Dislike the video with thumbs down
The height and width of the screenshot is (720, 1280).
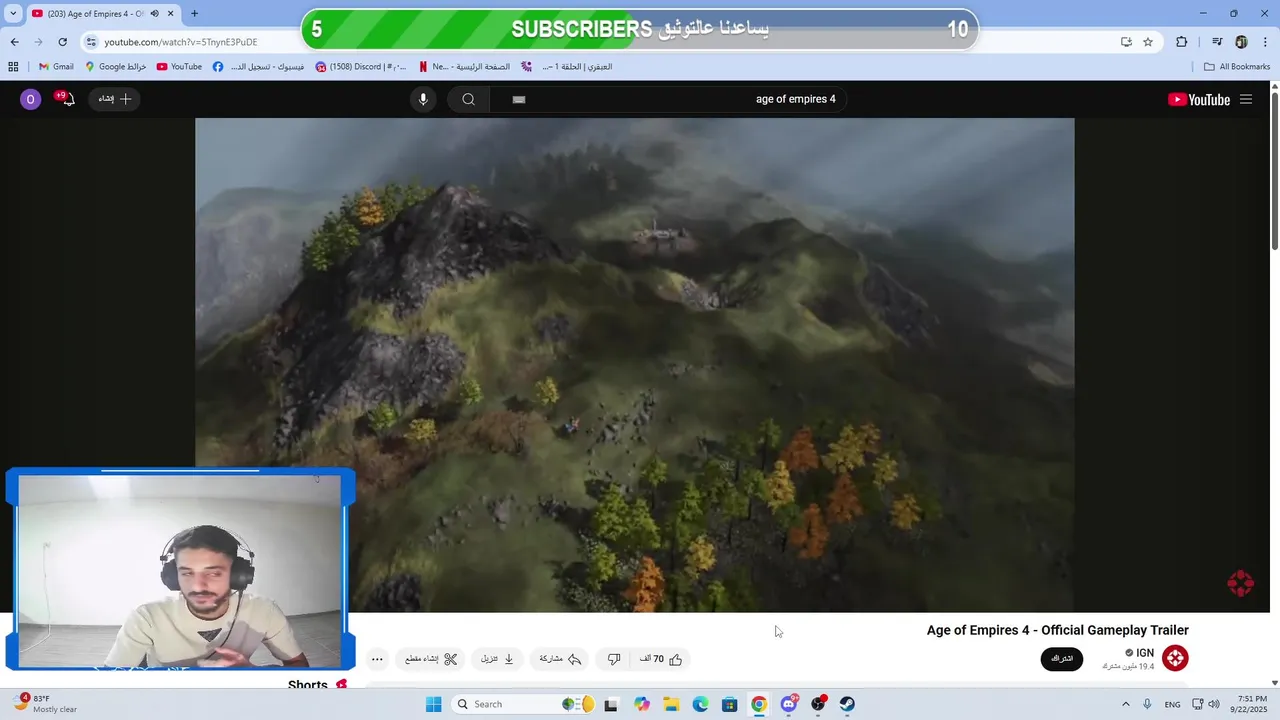coord(614,659)
